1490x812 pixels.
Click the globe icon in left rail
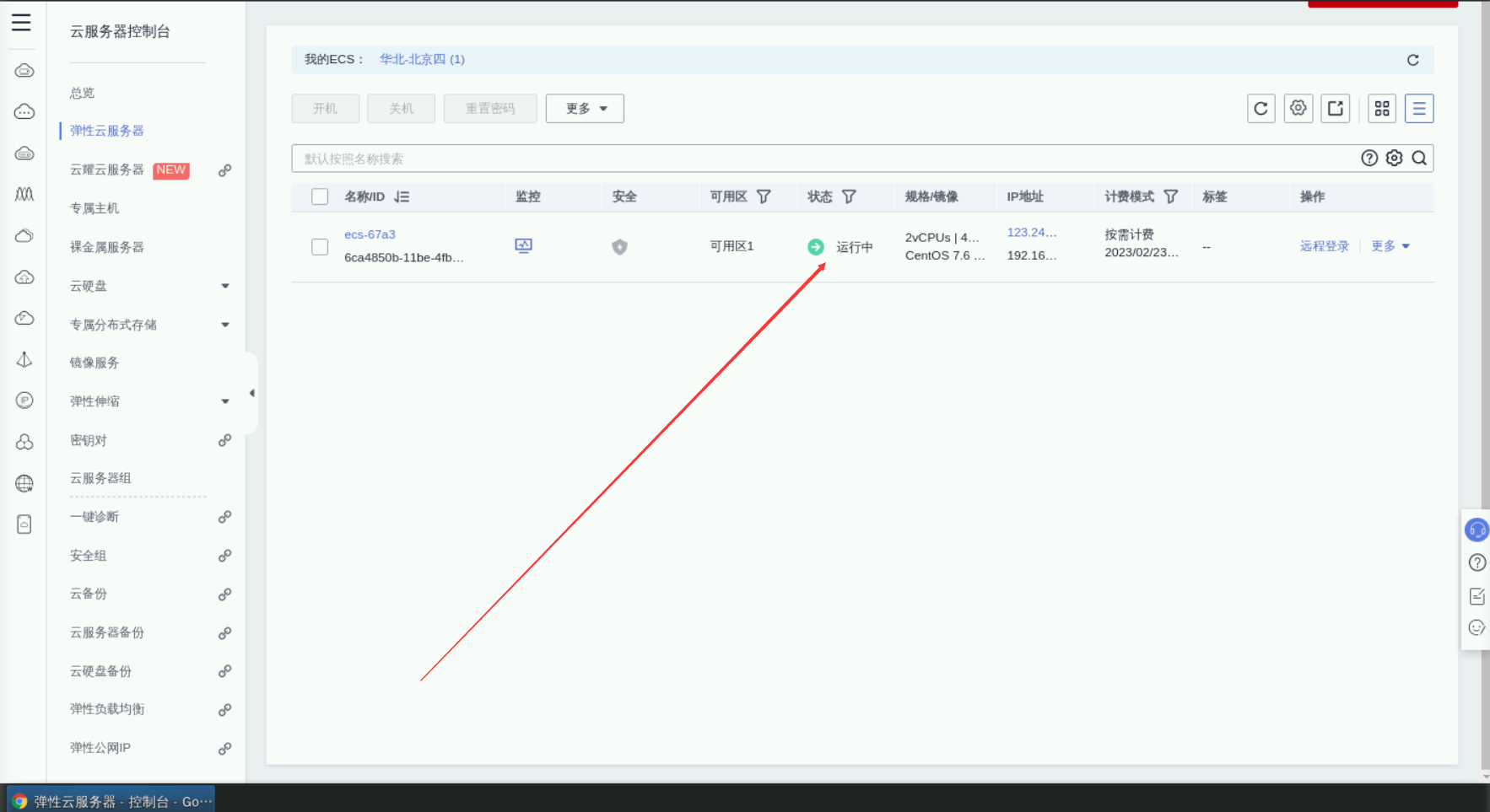point(24,483)
